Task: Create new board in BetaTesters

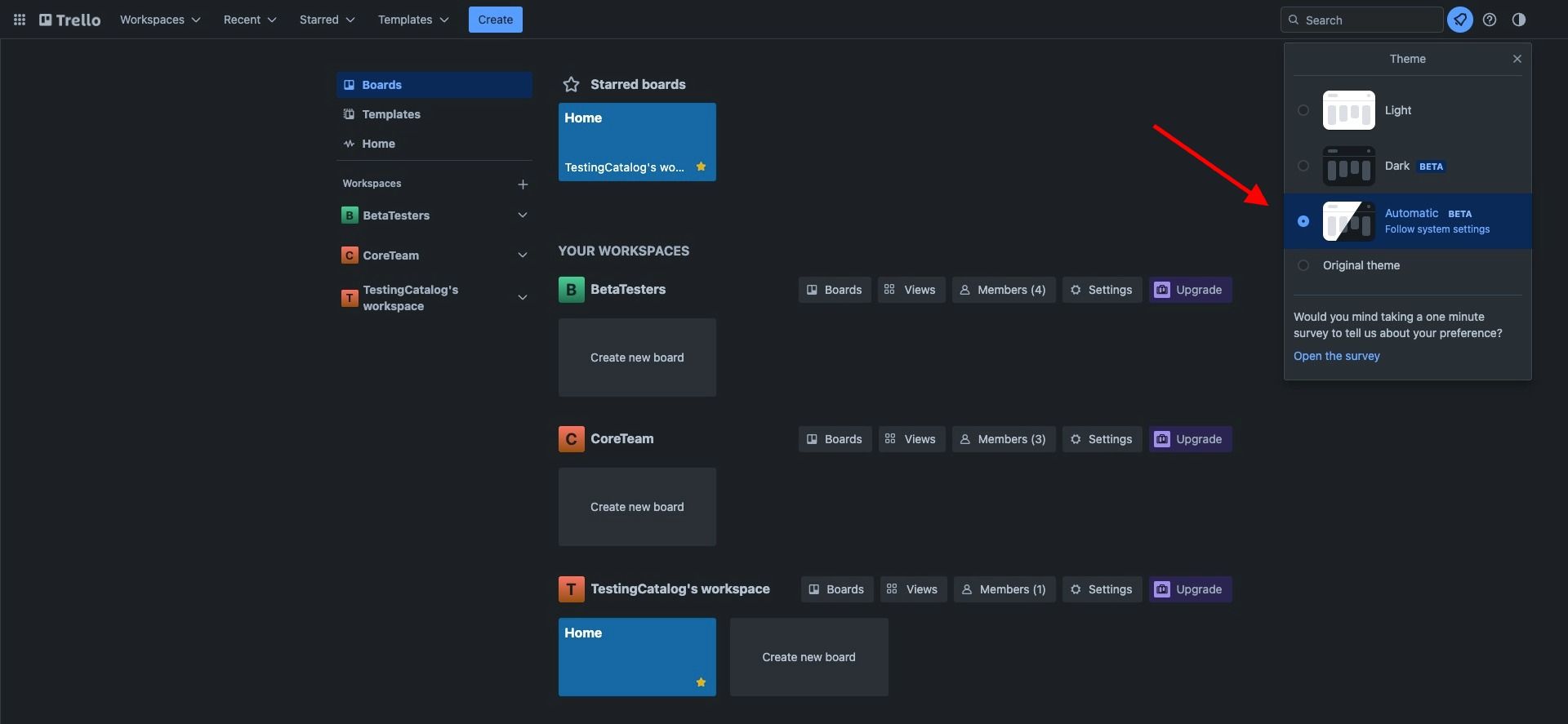Action: pos(637,358)
